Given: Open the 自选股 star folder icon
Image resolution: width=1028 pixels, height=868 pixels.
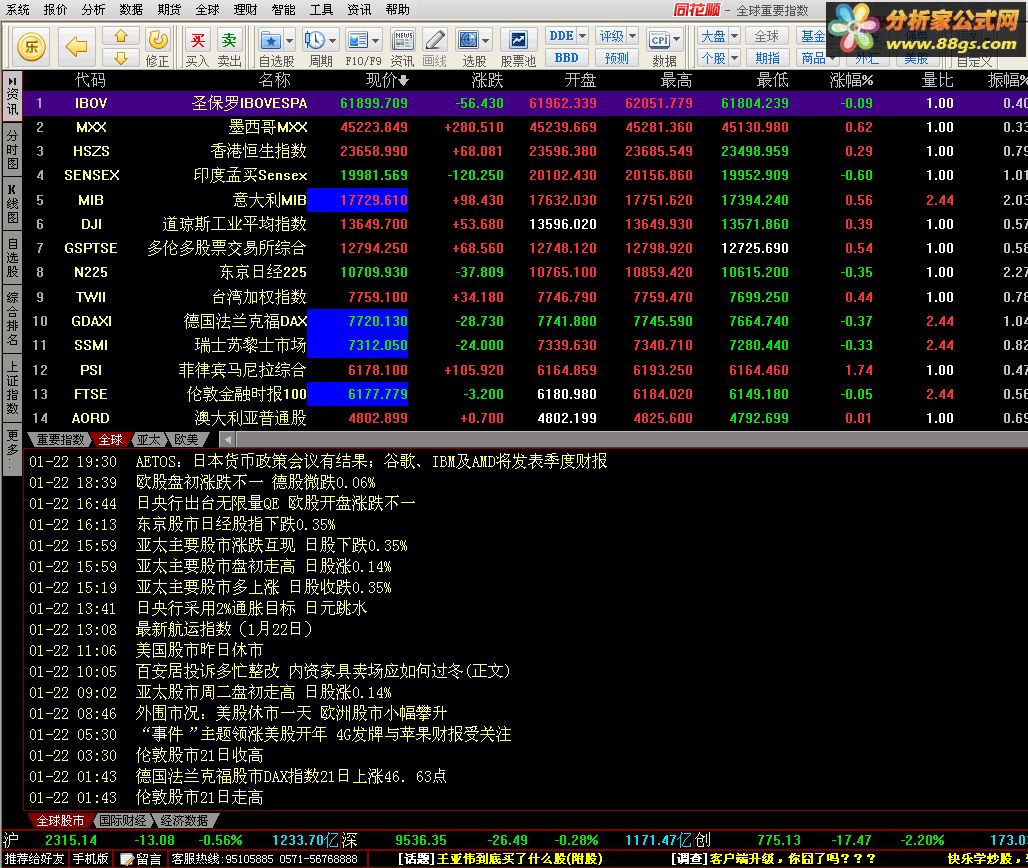Looking at the screenshot, I should click(x=270, y=41).
